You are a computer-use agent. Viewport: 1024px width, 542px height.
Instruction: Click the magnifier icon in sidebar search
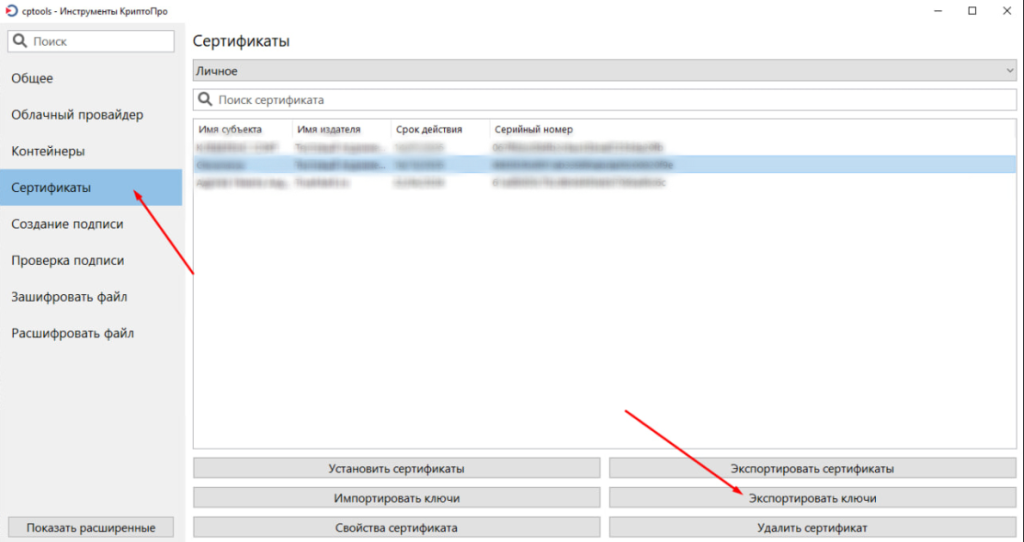click(x=21, y=42)
